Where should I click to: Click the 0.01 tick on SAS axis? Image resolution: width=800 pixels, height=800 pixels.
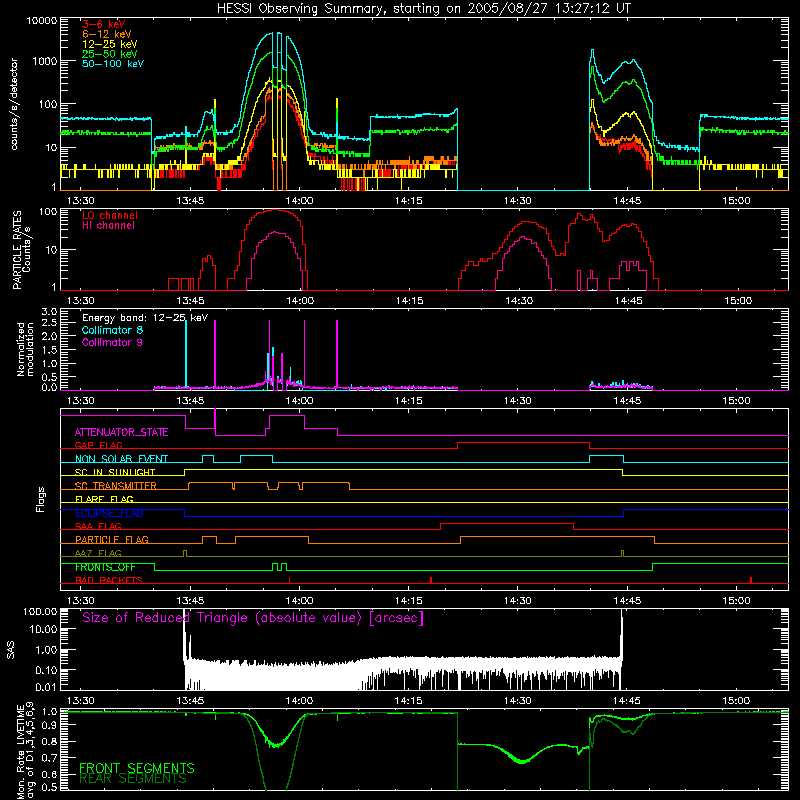click(46, 687)
